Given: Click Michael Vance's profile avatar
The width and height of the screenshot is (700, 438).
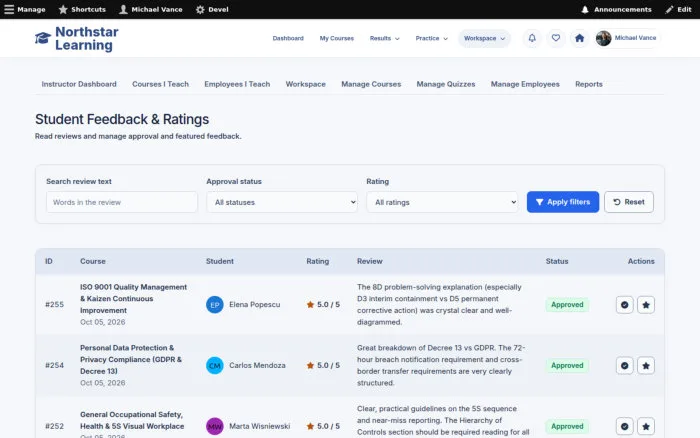Looking at the screenshot, I should click(x=603, y=38).
